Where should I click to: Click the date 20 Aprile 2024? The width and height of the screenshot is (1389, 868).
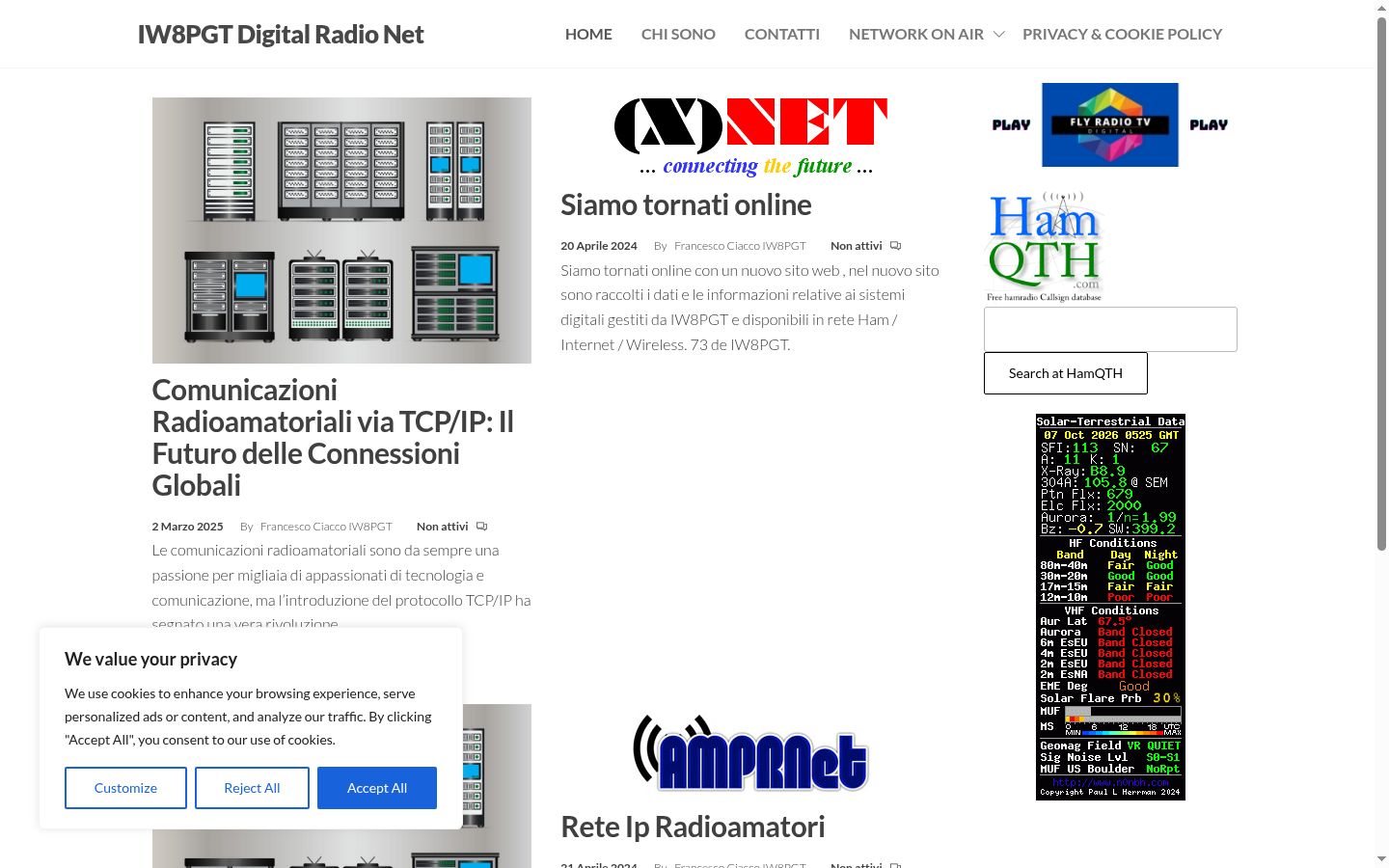pyautogui.click(x=599, y=246)
